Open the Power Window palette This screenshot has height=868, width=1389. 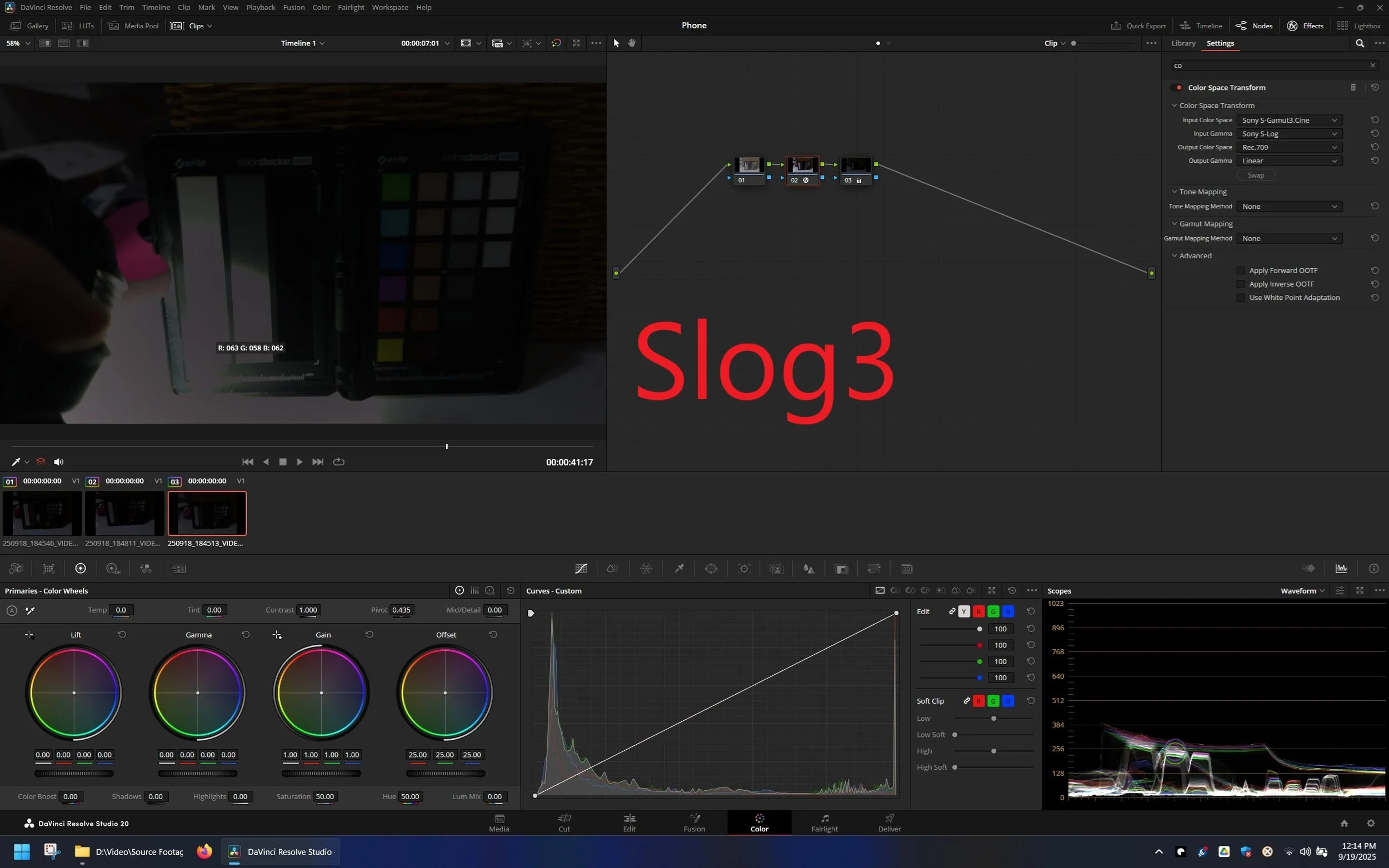(711, 569)
